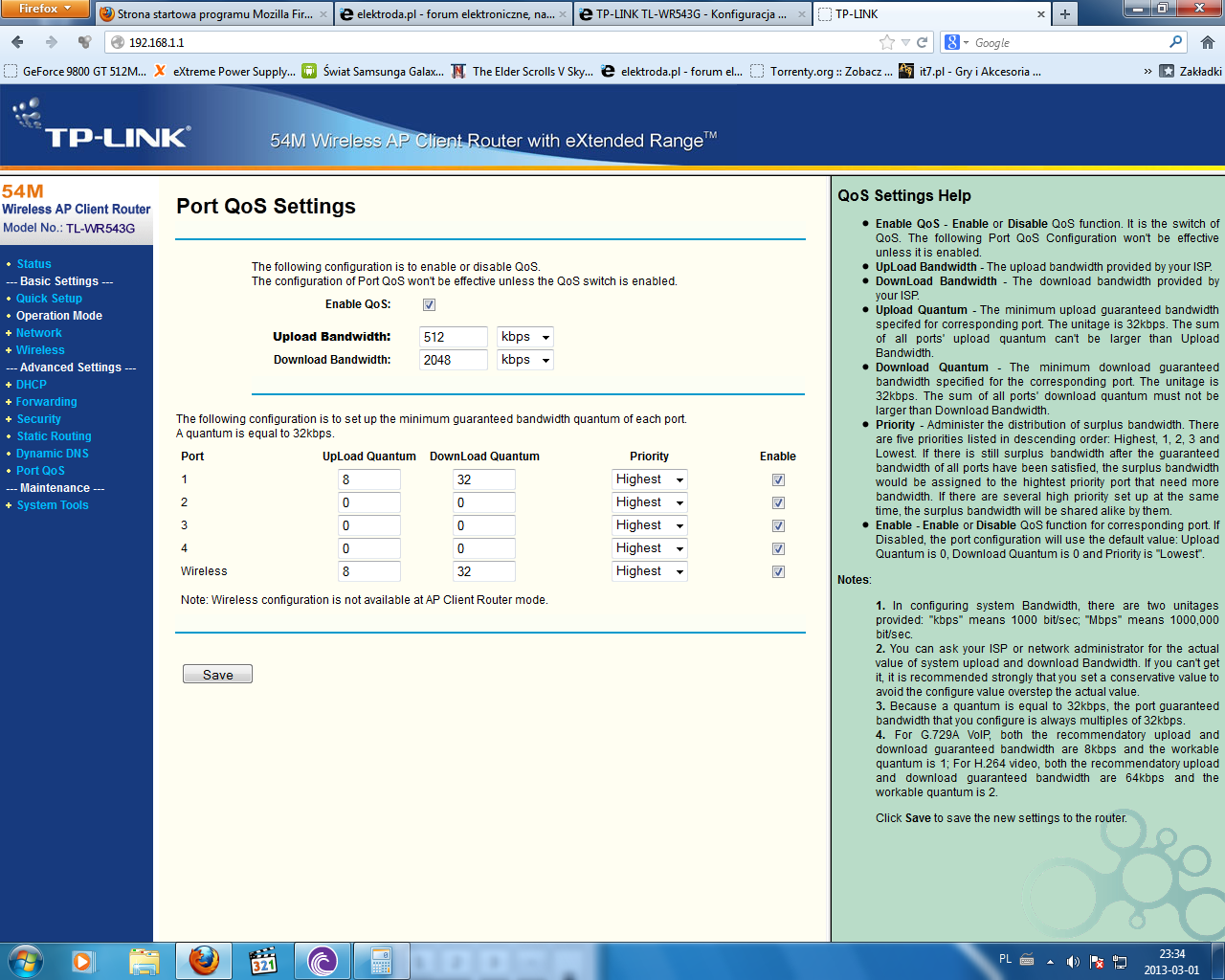This screenshot has width=1225, height=980.
Task: Click the Download Bandwidth field
Action: click(x=454, y=360)
